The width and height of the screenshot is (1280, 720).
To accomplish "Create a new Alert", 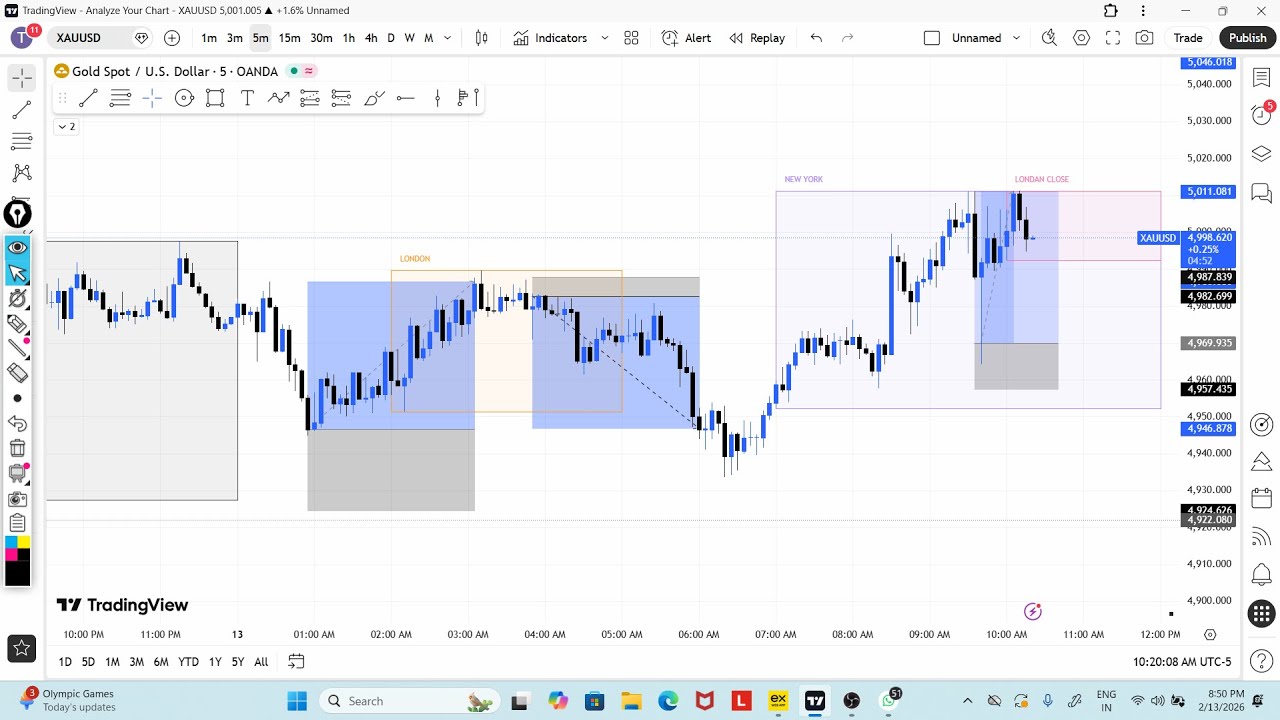I will (x=686, y=38).
